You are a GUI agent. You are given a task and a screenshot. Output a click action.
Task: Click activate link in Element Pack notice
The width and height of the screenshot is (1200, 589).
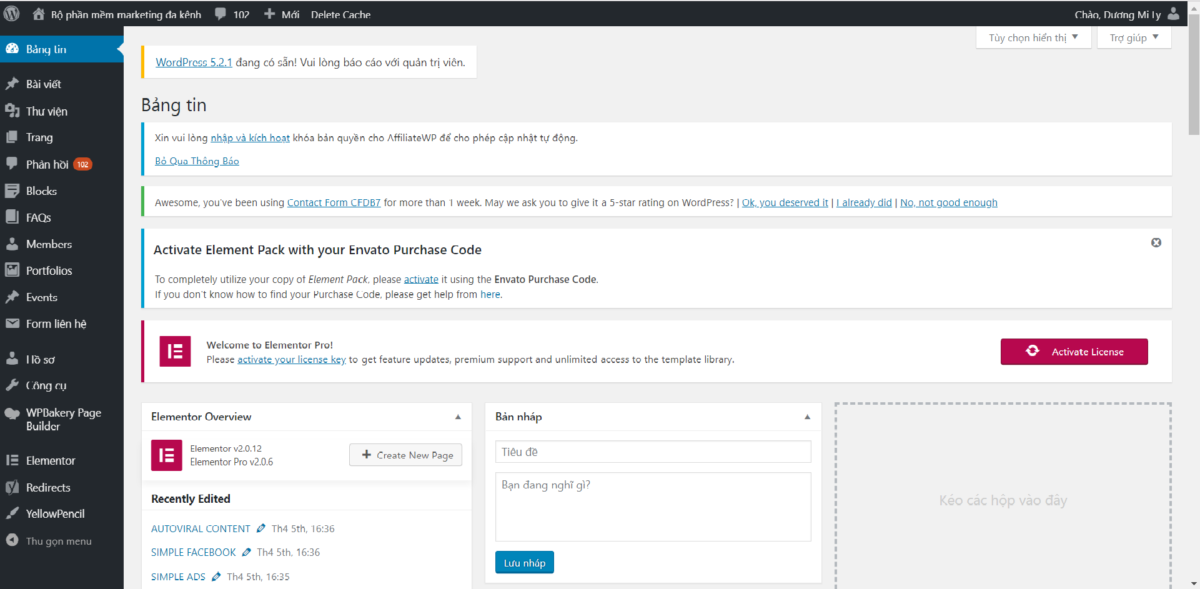(x=420, y=279)
